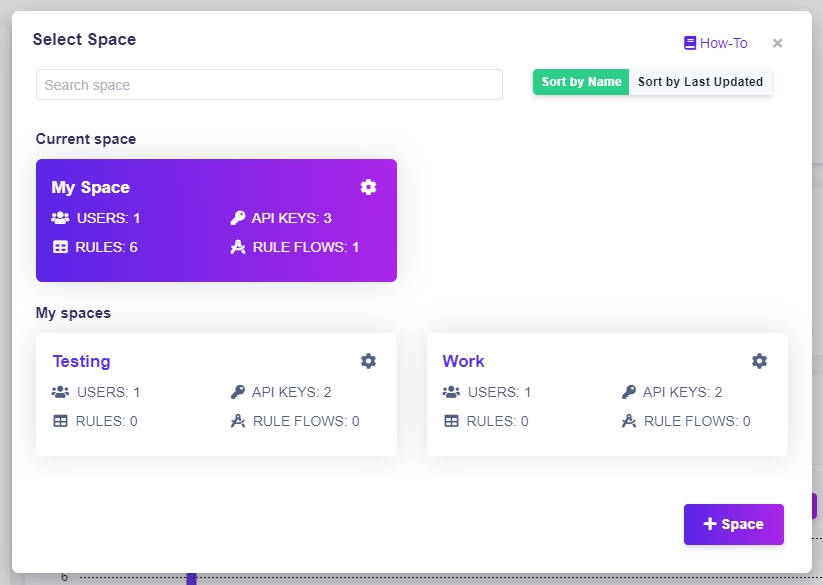Screen dimensions: 823x585
Task: Open settings gear for My Space
Action: [368, 187]
